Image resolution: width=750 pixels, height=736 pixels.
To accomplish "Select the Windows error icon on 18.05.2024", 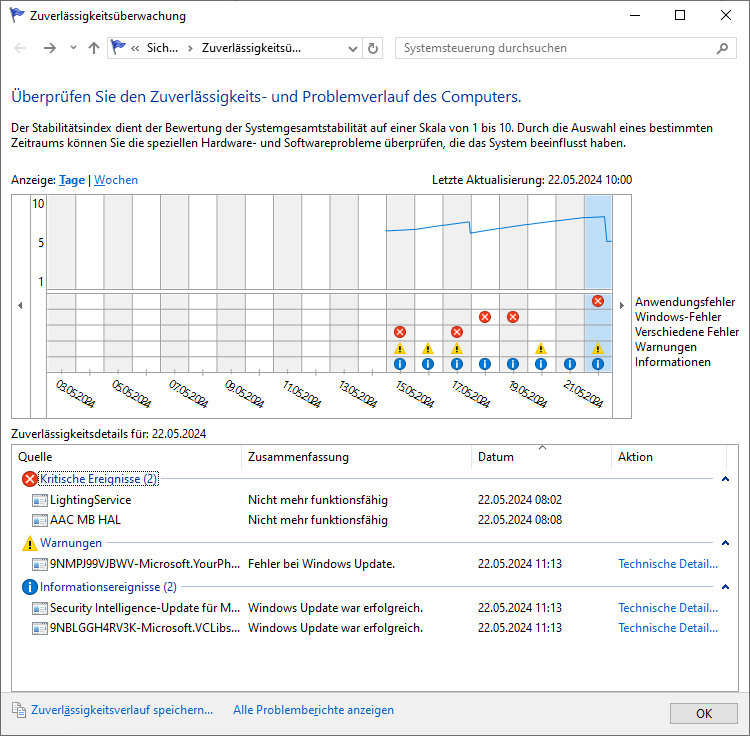I will [485, 317].
